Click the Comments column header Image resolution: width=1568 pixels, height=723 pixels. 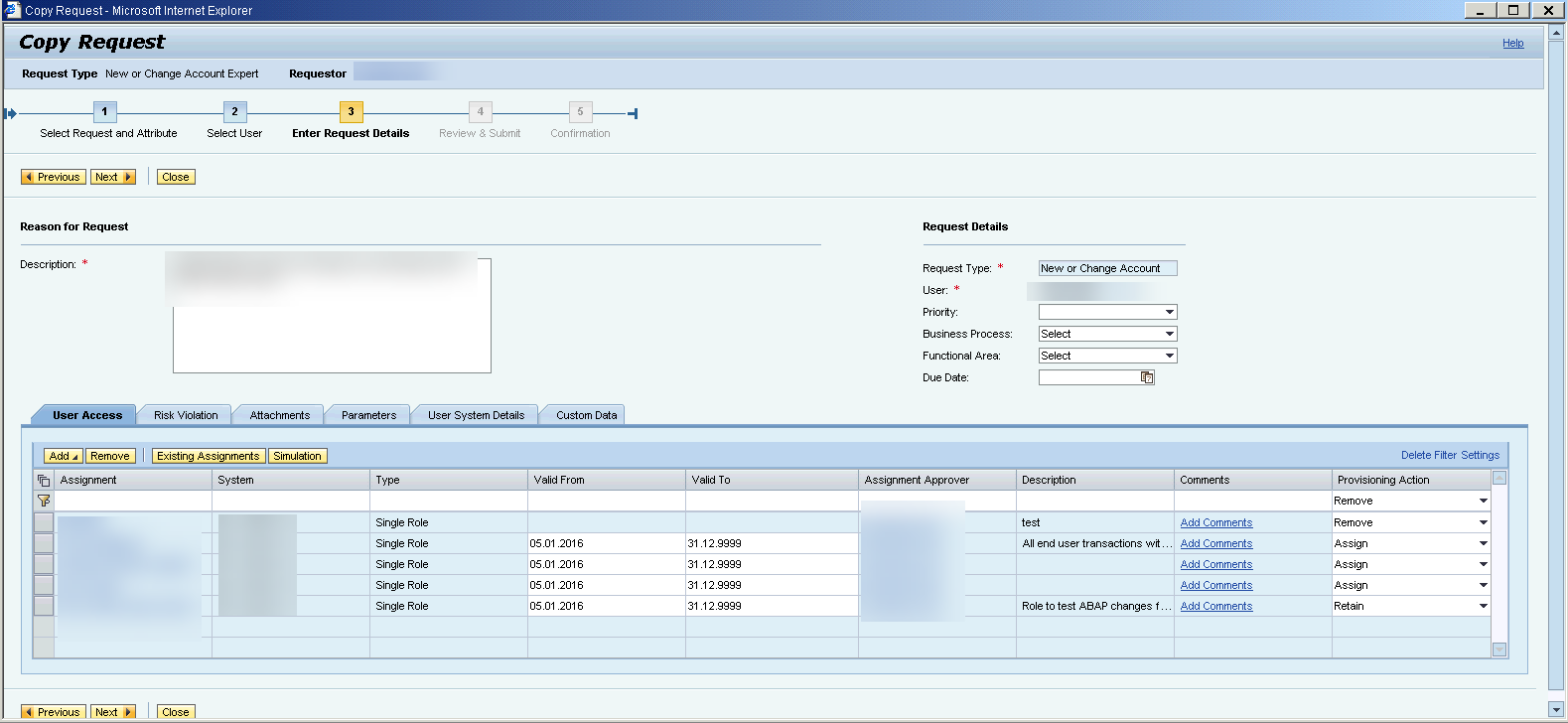pyautogui.click(x=1253, y=480)
